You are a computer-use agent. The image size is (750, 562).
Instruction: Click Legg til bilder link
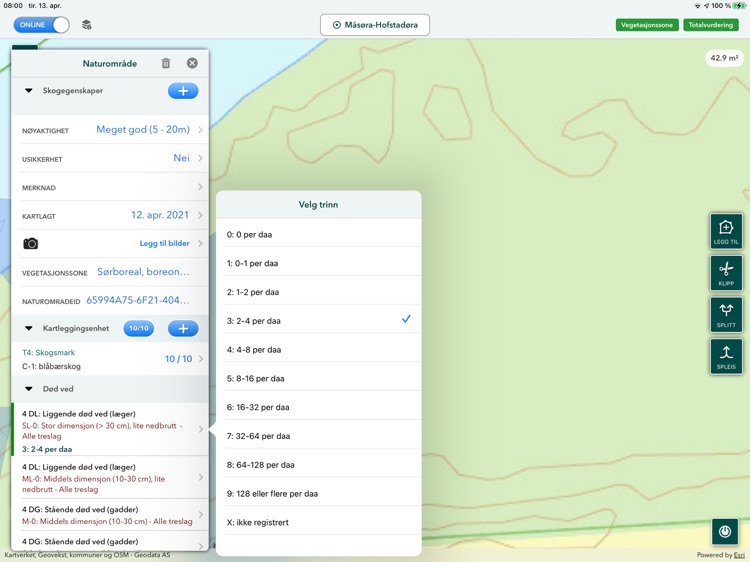pyautogui.click(x=165, y=243)
